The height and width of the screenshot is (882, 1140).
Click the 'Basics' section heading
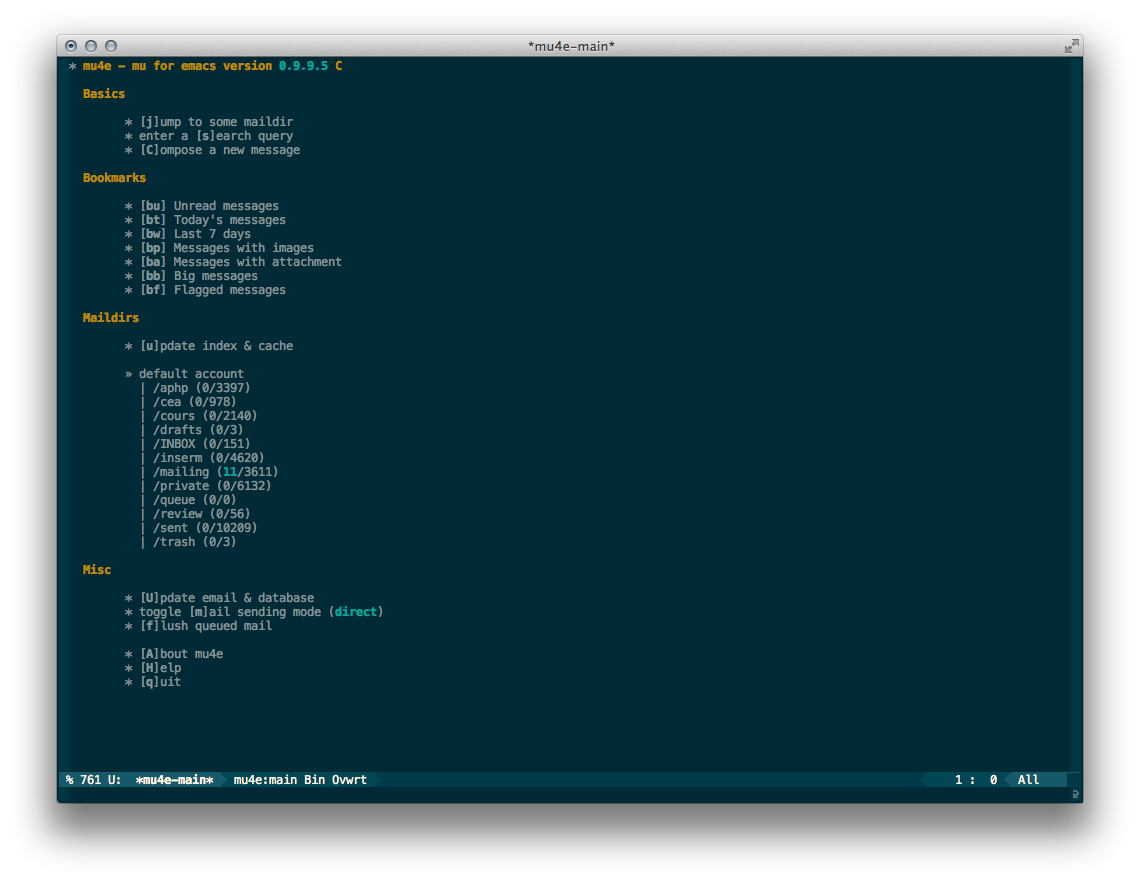[x=104, y=94]
